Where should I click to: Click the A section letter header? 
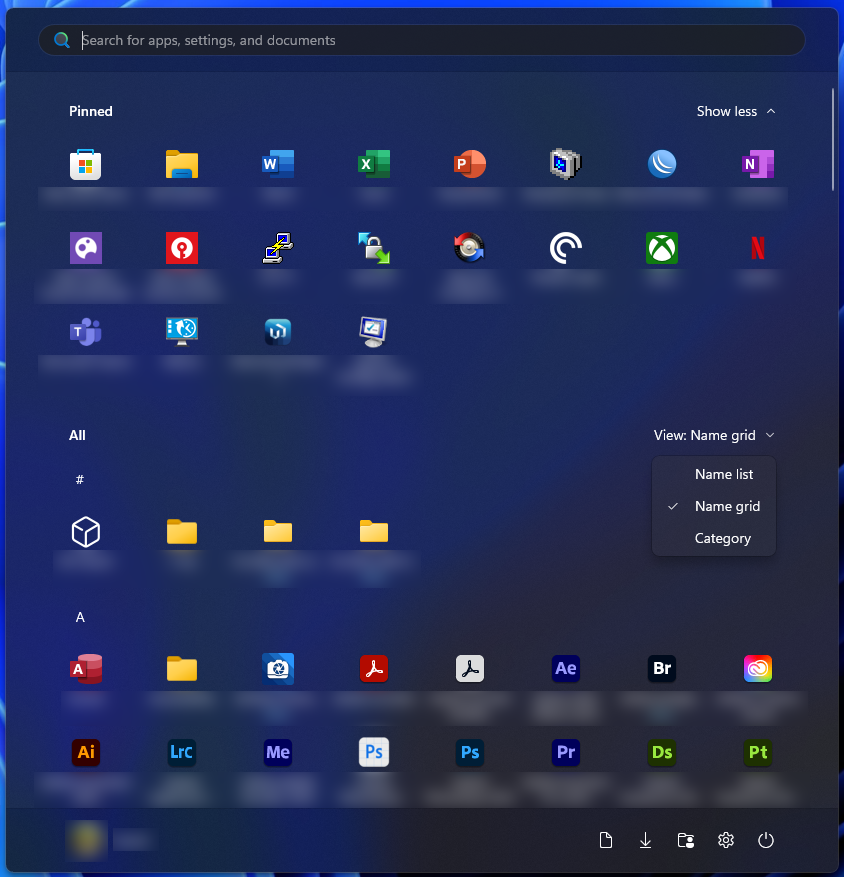(x=80, y=617)
